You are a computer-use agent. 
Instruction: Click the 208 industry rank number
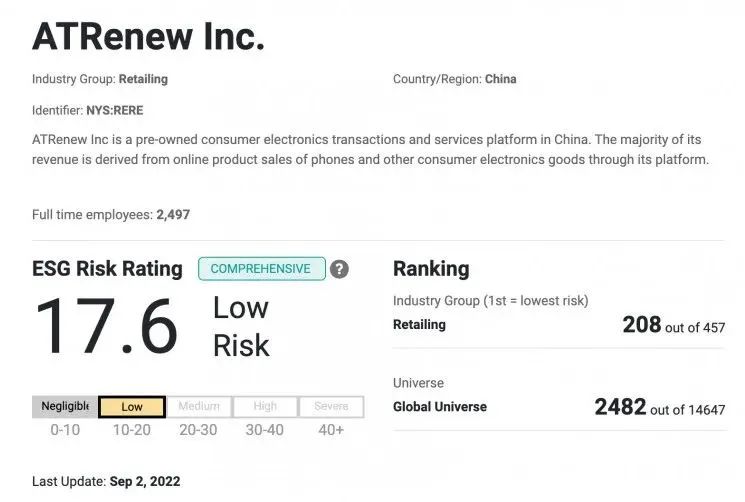tap(641, 325)
